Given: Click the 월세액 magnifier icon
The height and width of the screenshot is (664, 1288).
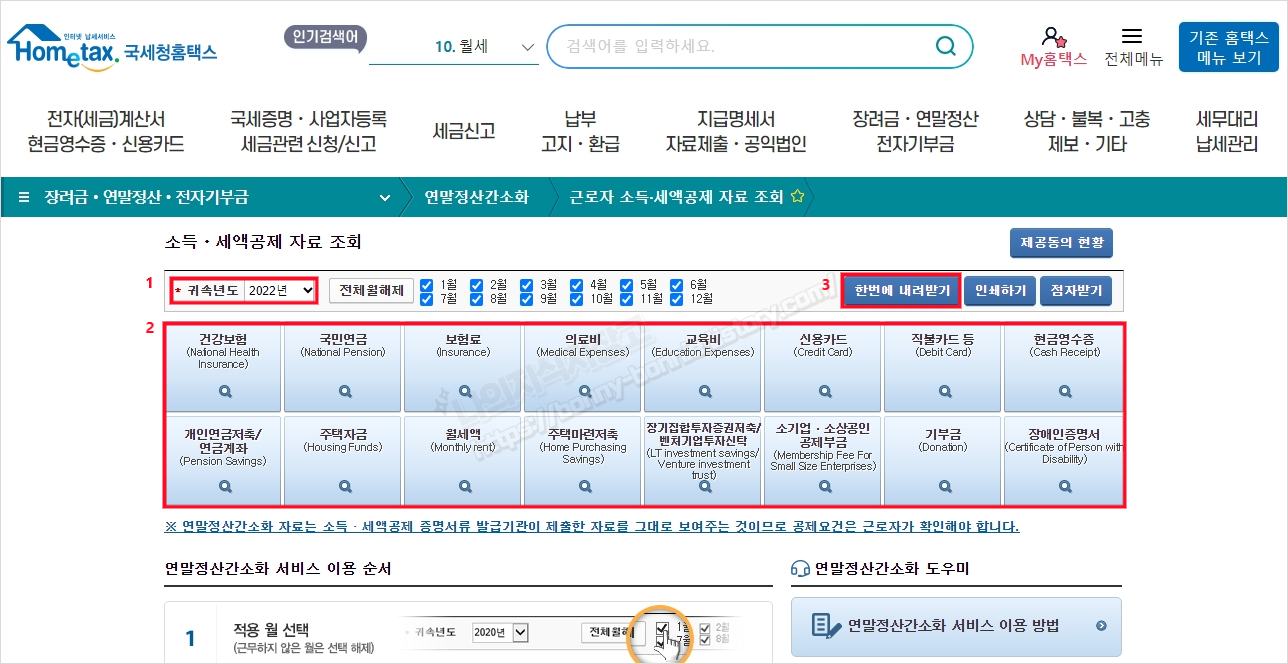Looking at the screenshot, I should [465, 487].
